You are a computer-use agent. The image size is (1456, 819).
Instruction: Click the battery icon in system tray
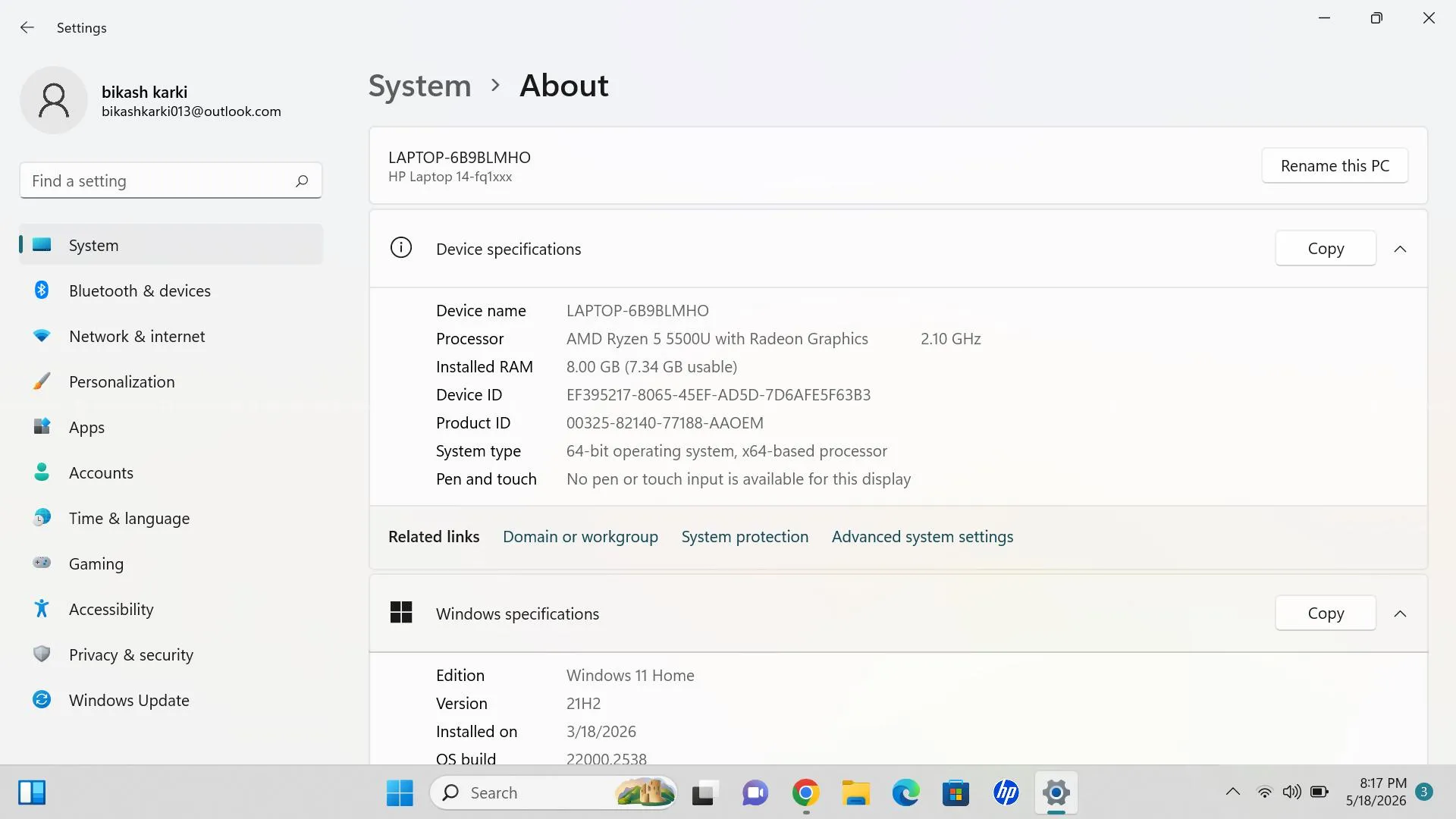click(x=1319, y=792)
